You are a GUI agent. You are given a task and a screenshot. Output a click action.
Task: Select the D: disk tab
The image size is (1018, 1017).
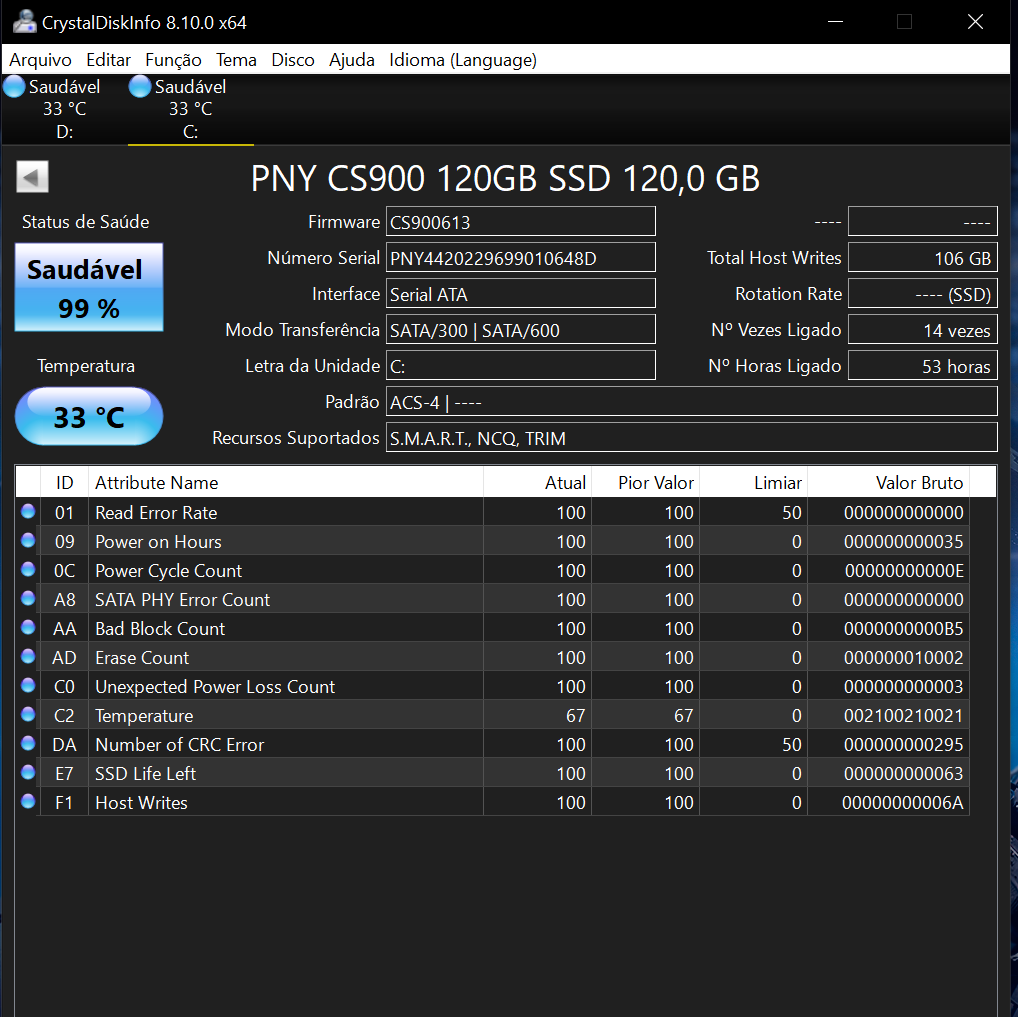tap(64, 110)
